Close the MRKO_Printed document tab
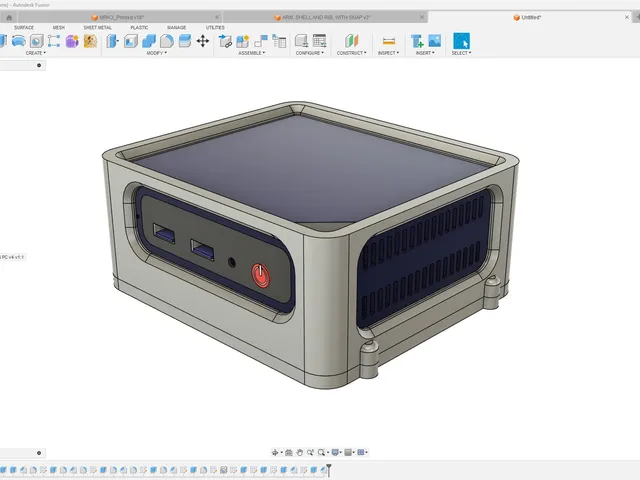The width and height of the screenshot is (640, 480). point(217,17)
